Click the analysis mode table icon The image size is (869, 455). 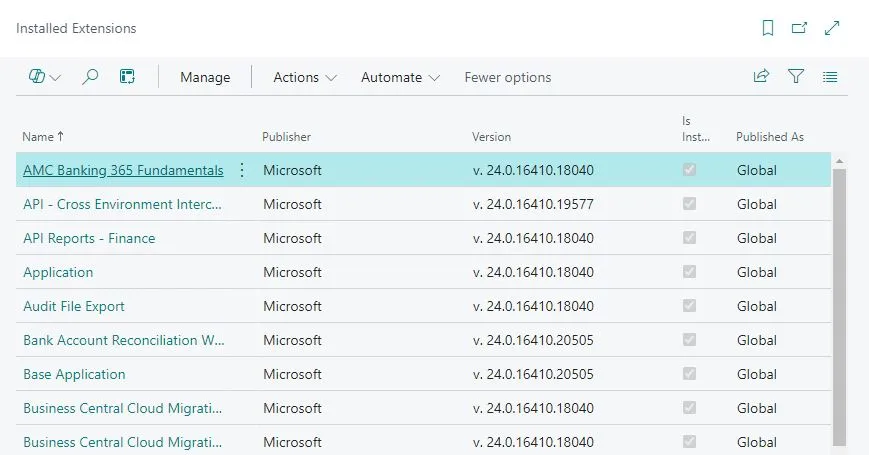point(127,76)
